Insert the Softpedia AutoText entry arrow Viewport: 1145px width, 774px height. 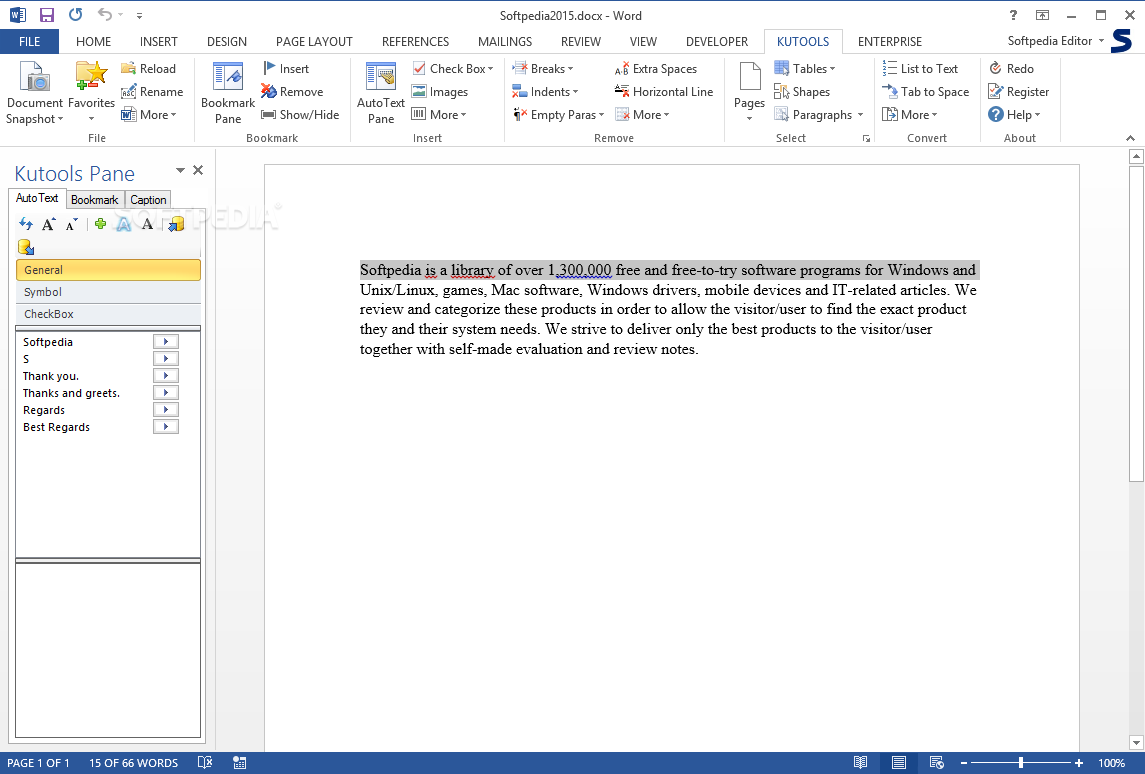pos(166,341)
